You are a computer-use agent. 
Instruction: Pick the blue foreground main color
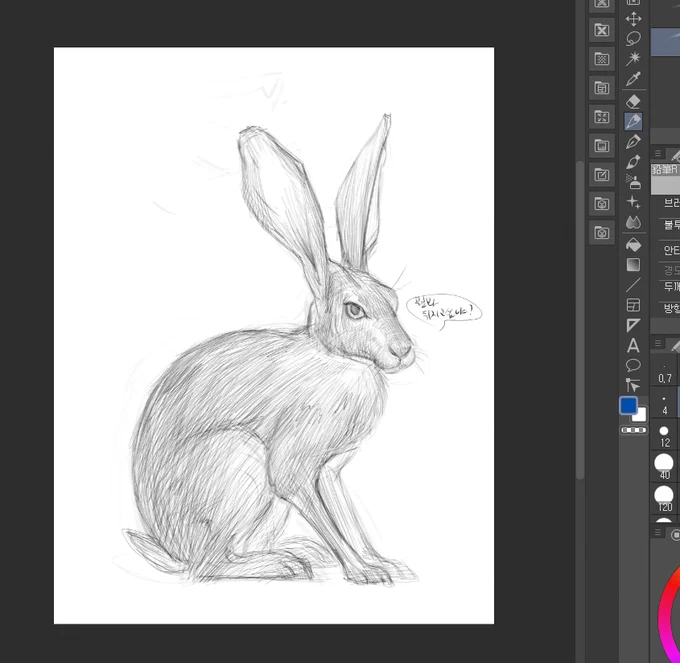[628, 406]
